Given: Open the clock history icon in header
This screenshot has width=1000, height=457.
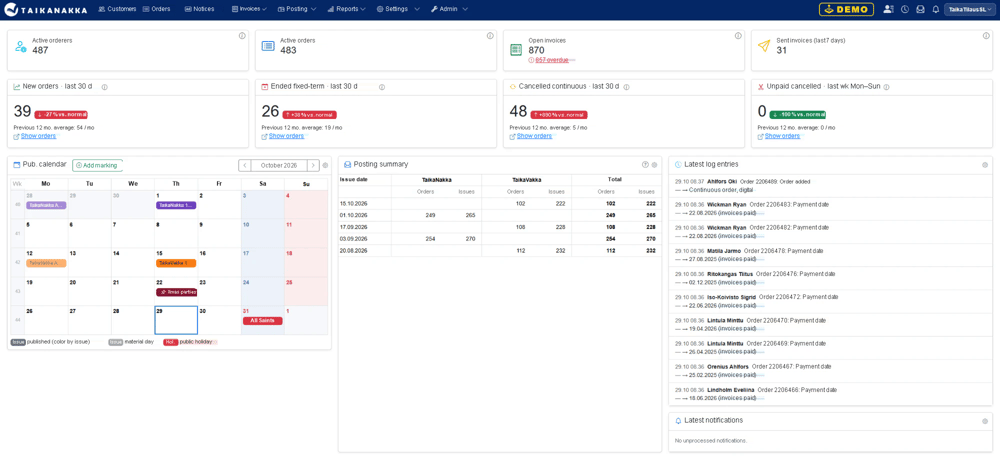Looking at the screenshot, I should click(905, 10).
